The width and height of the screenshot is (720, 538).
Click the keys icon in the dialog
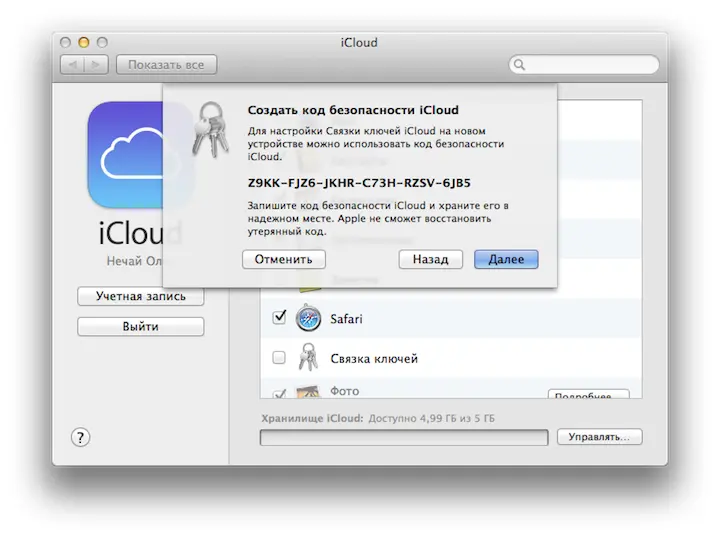click(211, 130)
